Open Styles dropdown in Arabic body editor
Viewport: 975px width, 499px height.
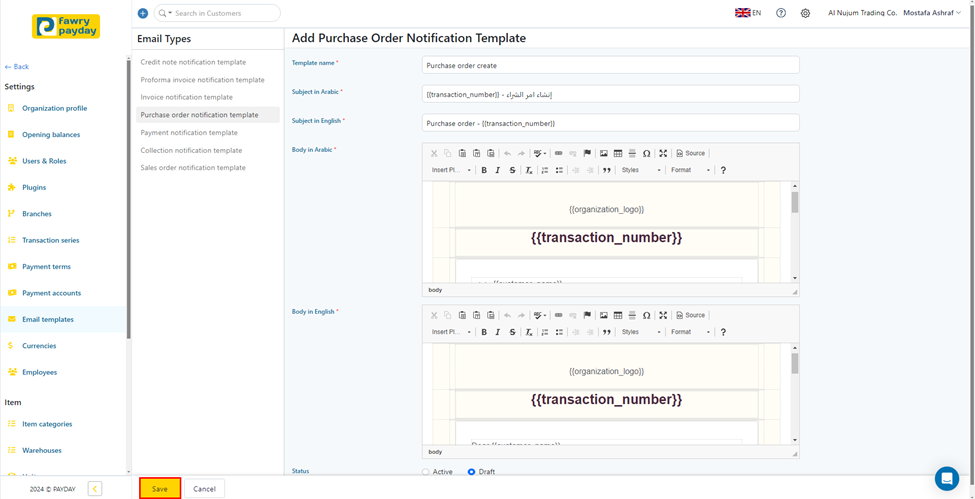pos(641,170)
